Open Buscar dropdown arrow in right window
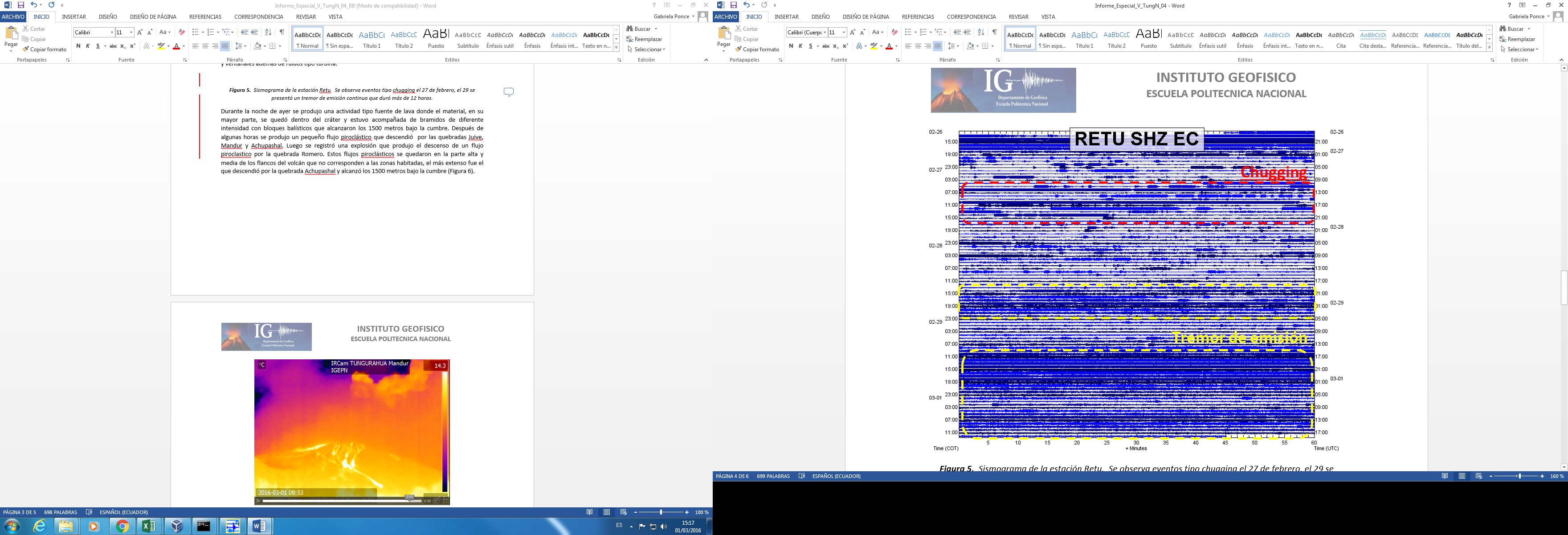The height and width of the screenshot is (535, 1568). [x=1529, y=29]
